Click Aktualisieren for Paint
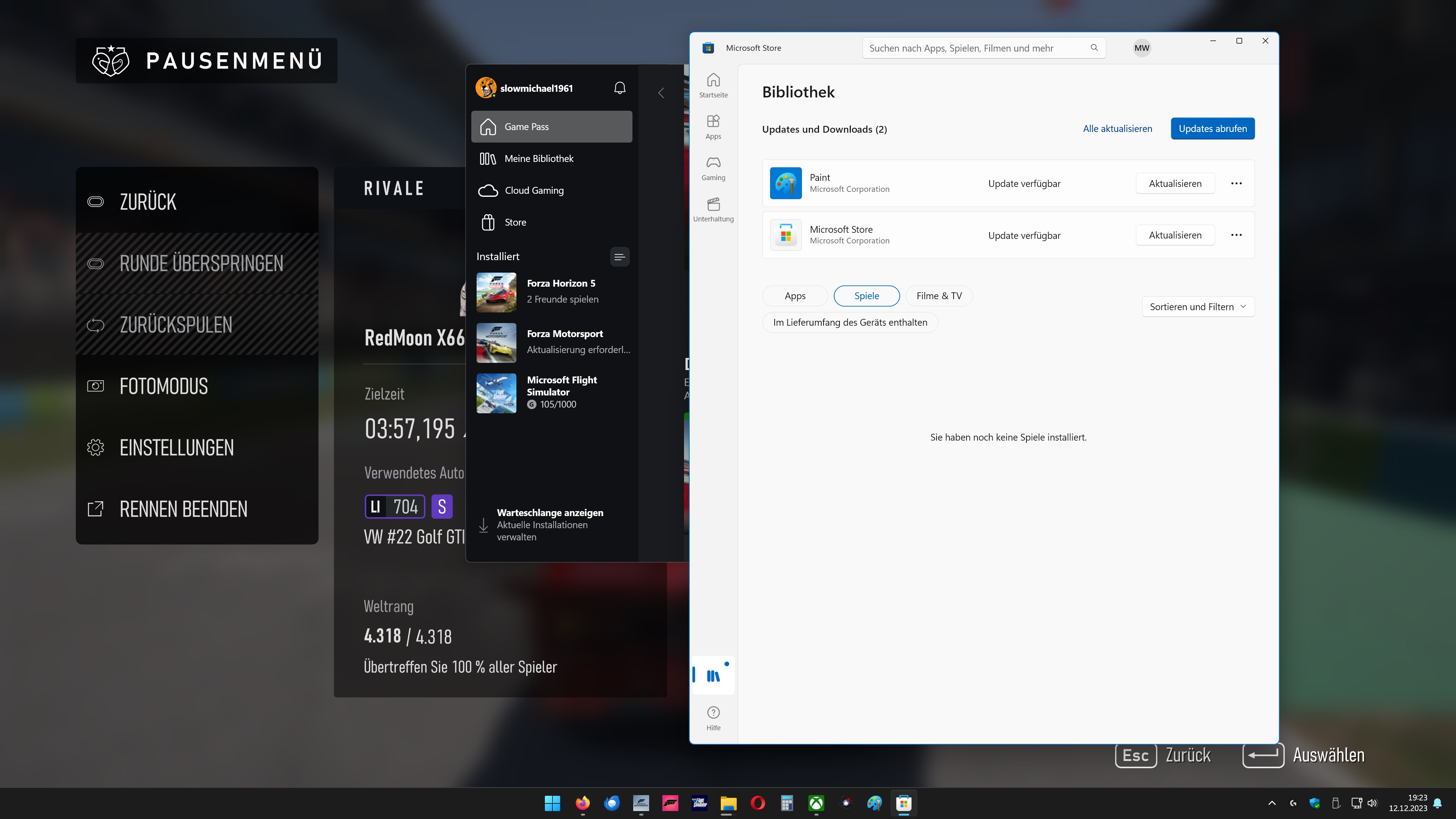This screenshot has width=1456, height=819. [x=1175, y=184]
